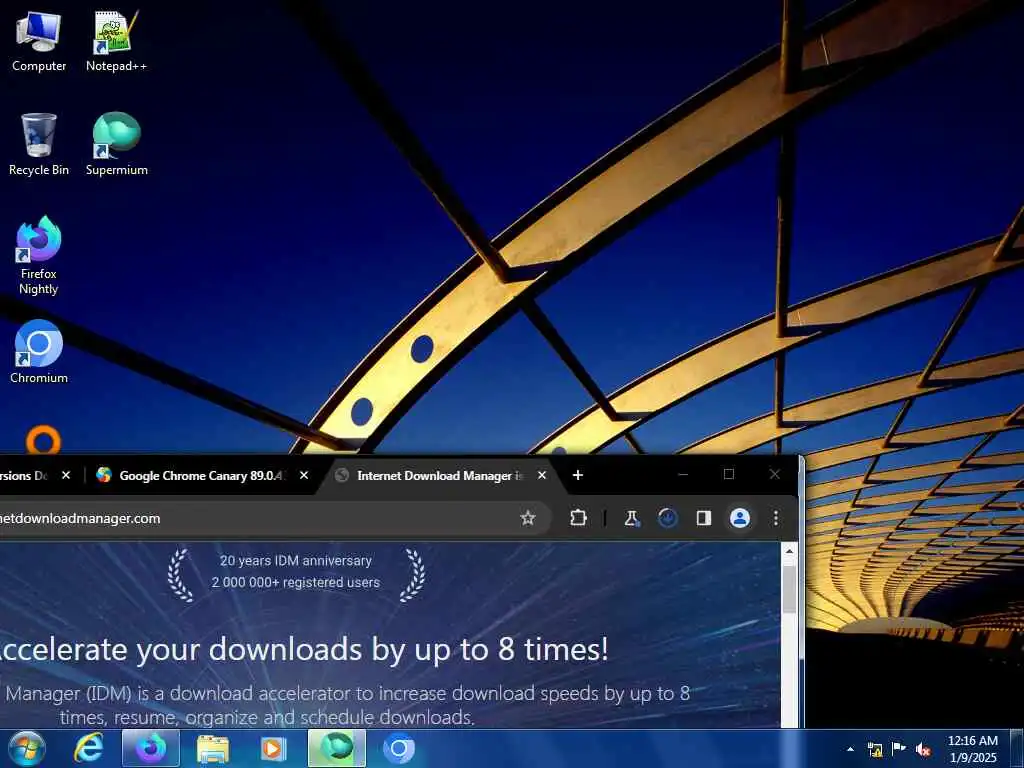Open the three-dot browser menu
The height and width of the screenshot is (768, 1024).
coord(775,518)
